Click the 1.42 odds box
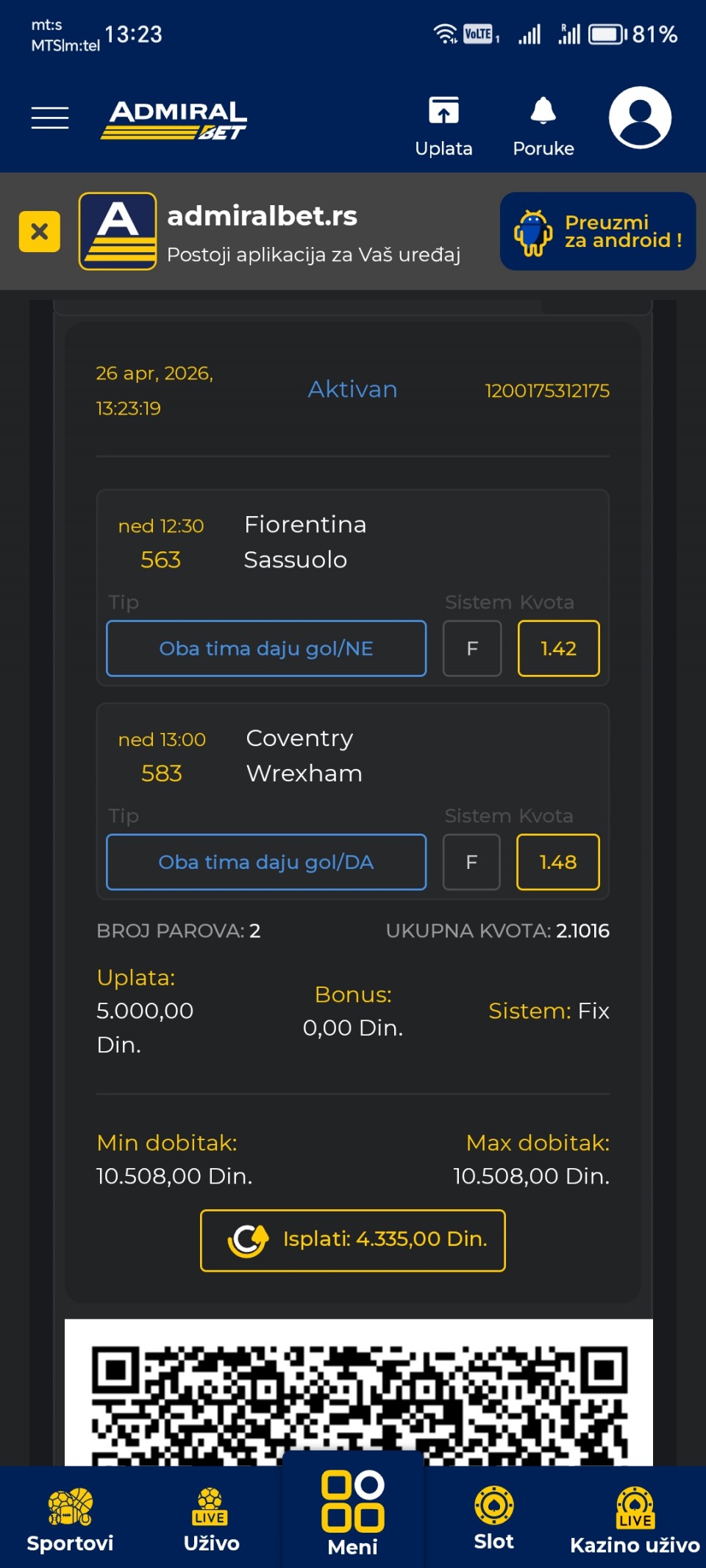Image resolution: width=706 pixels, height=1568 pixels. [558, 648]
